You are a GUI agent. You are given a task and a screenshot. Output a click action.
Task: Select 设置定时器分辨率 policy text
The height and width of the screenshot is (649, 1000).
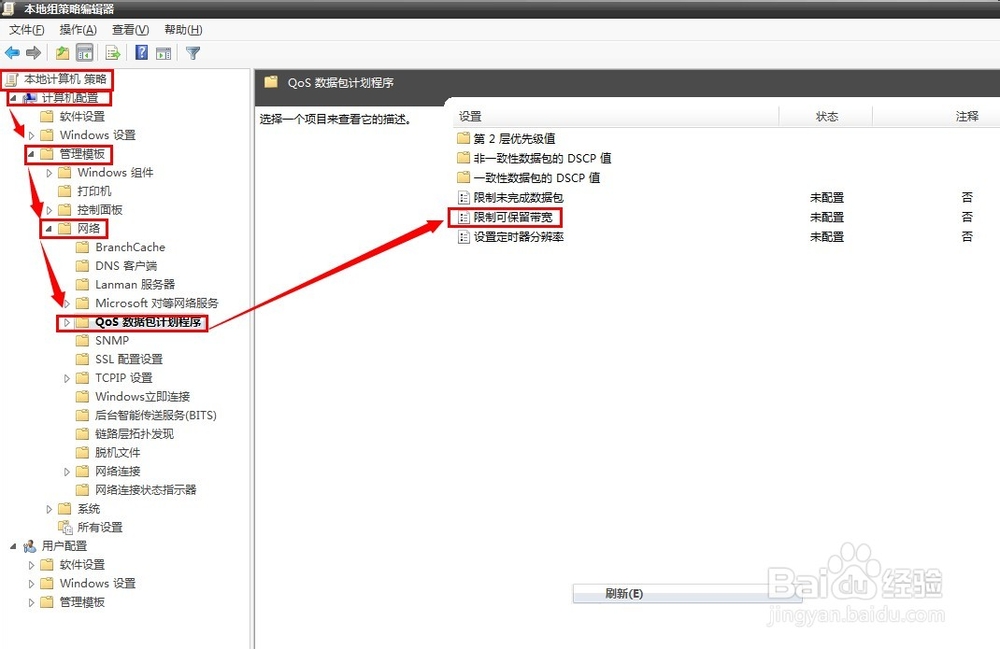click(x=518, y=237)
